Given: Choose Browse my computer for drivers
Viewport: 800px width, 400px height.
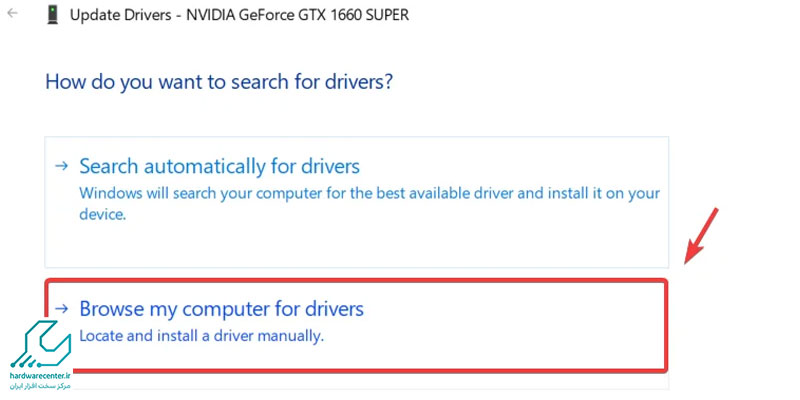Looking at the screenshot, I should pos(221,309).
